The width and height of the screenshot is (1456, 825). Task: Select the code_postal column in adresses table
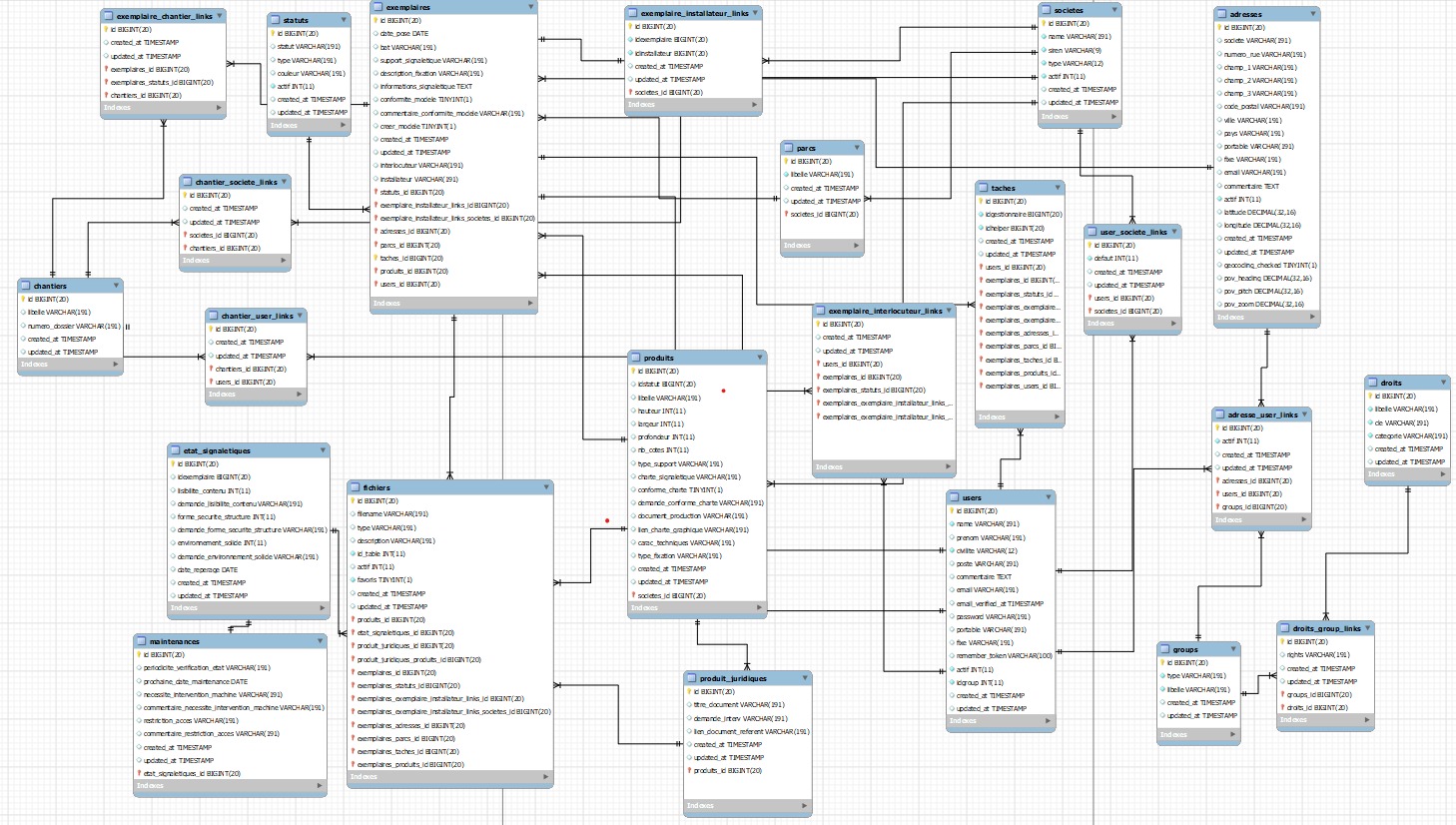(x=1263, y=107)
